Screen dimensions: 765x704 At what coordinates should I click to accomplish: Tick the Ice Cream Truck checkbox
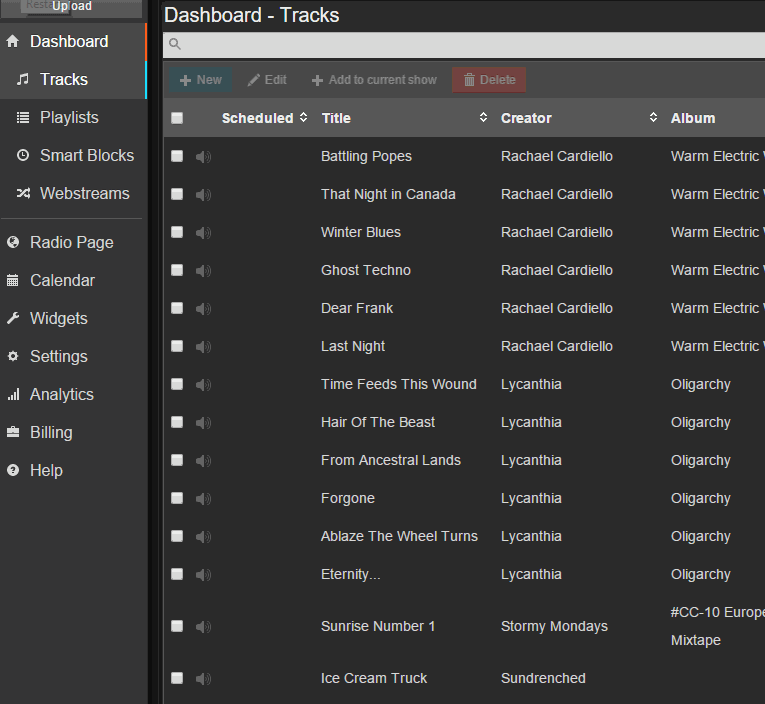(x=177, y=678)
